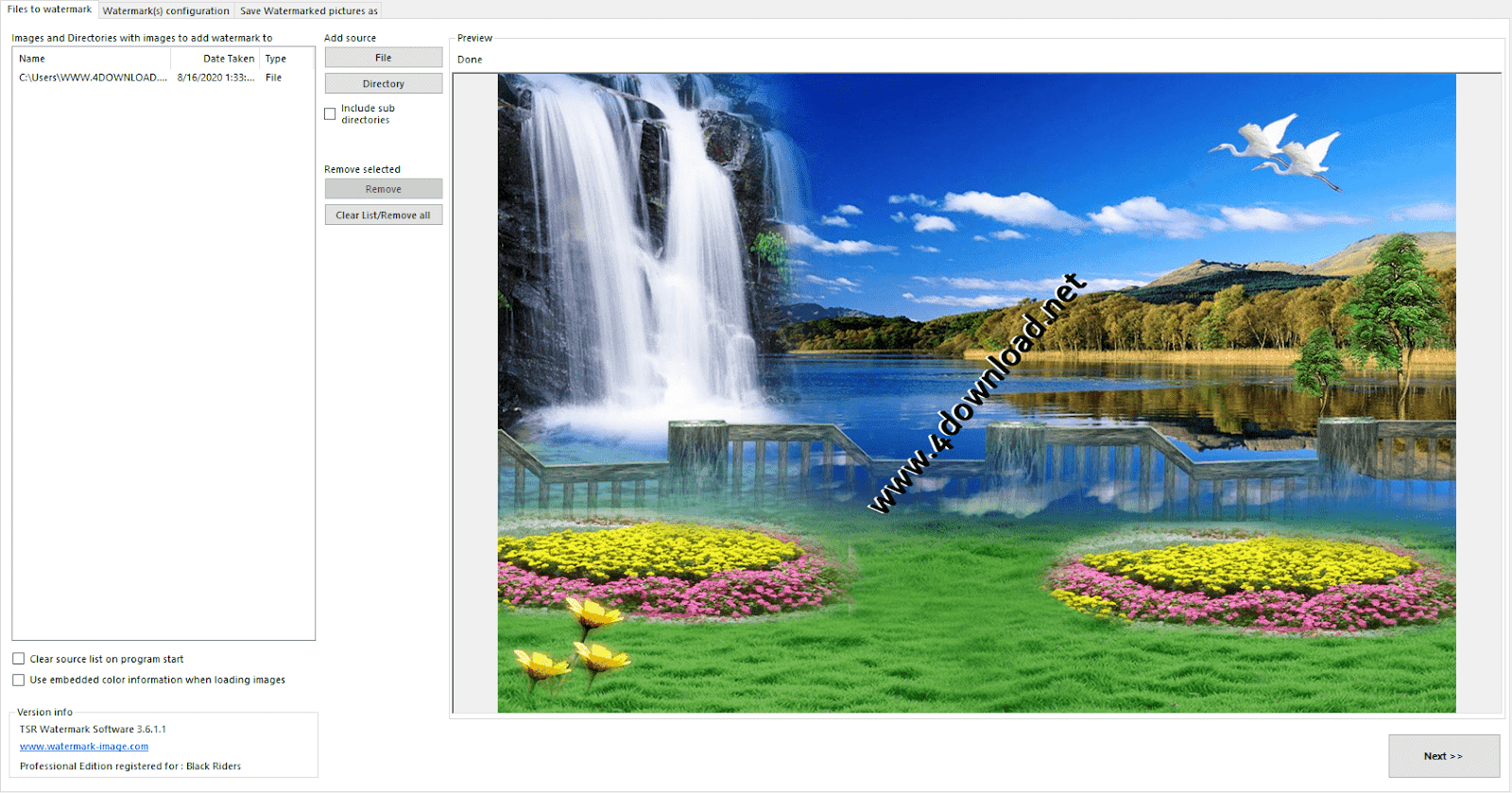
Task: Click the Type column header
Action: 285,59
